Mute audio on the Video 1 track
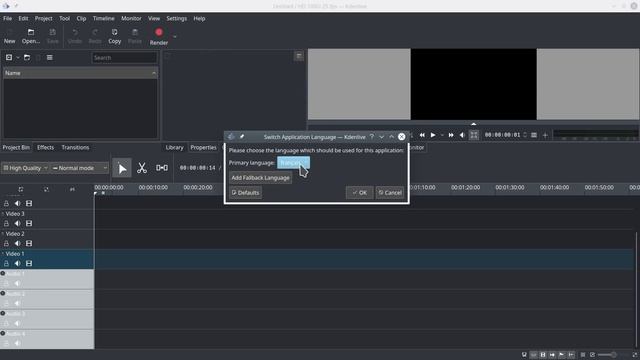640x360 pixels. (x=17, y=264)
